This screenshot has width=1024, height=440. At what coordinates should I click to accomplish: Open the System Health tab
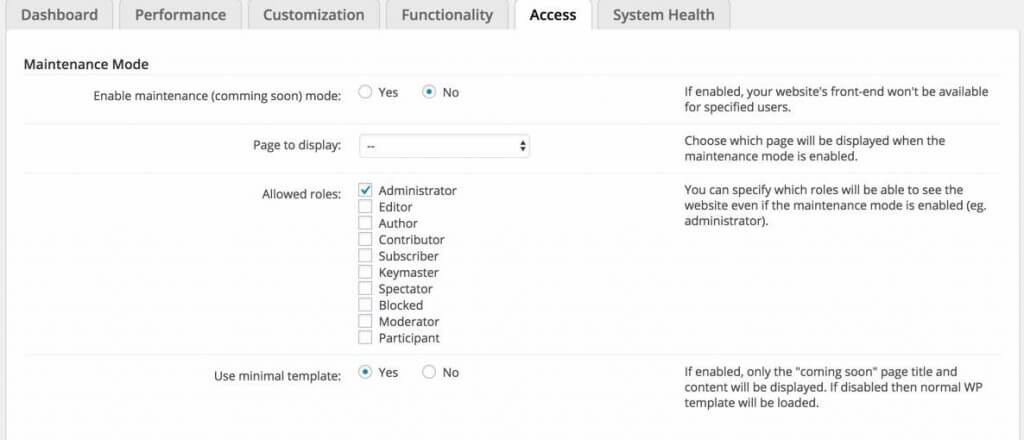[663, 15]
